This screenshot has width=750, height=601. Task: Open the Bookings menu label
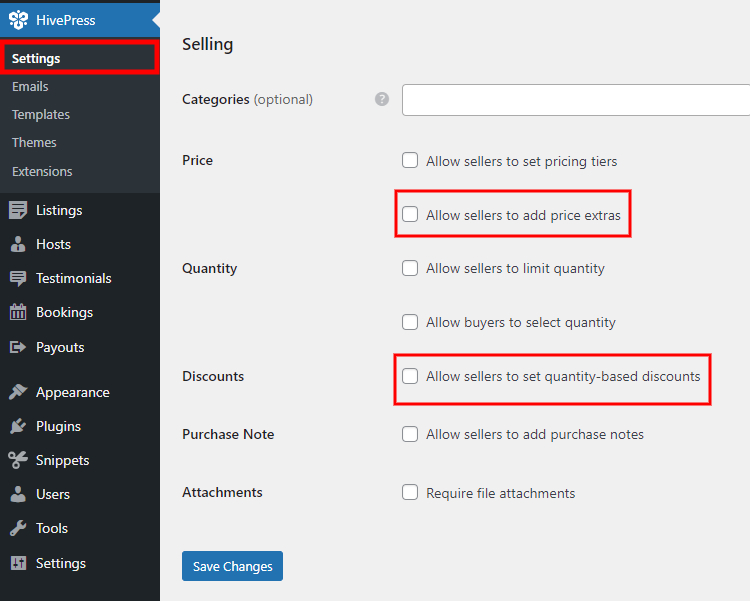click(65, 312)
